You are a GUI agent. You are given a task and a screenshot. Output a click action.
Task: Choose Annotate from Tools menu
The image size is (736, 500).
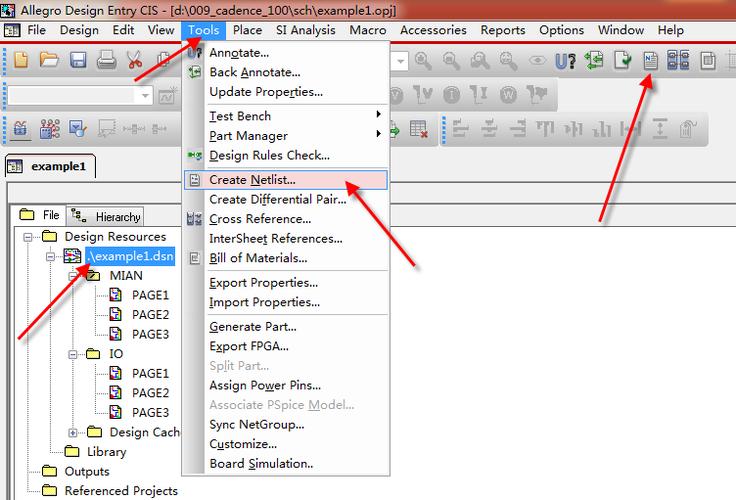pos(286,53)
